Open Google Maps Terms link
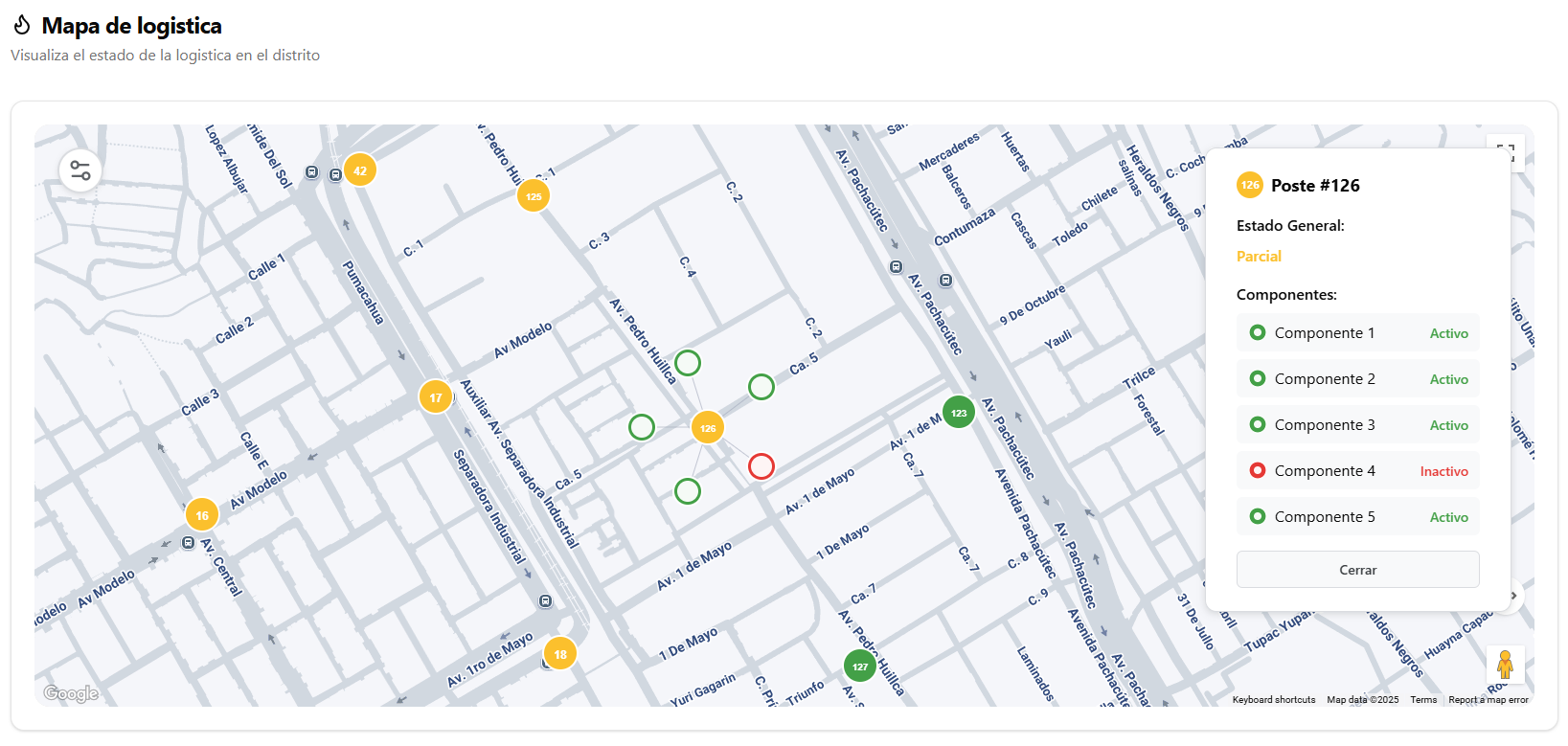1568x746 pixels. click(x=1423, y=700)
